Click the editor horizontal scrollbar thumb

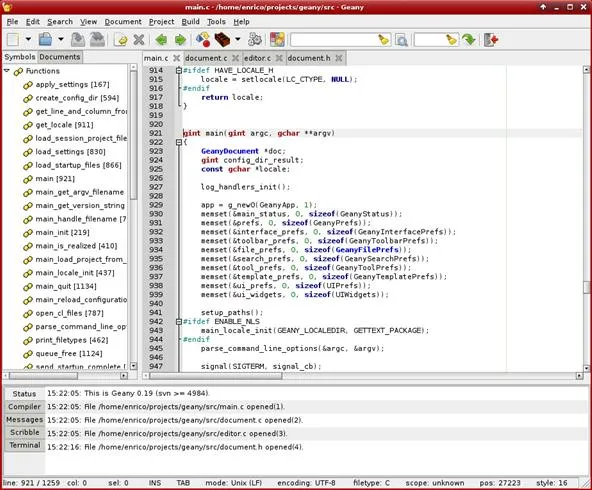(x=216, y=376)
